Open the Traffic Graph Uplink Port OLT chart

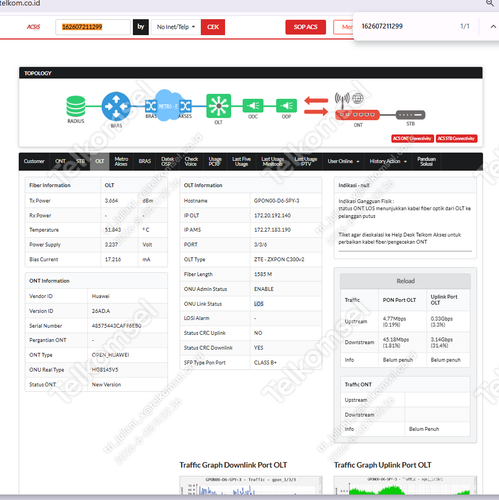tap(405, 485)
